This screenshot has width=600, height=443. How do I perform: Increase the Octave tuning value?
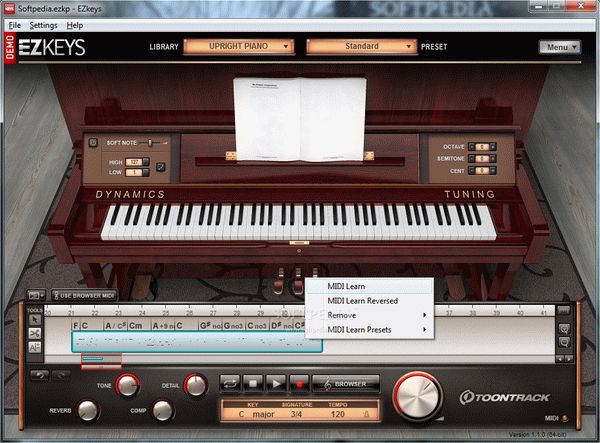click(x=493, y=147)
